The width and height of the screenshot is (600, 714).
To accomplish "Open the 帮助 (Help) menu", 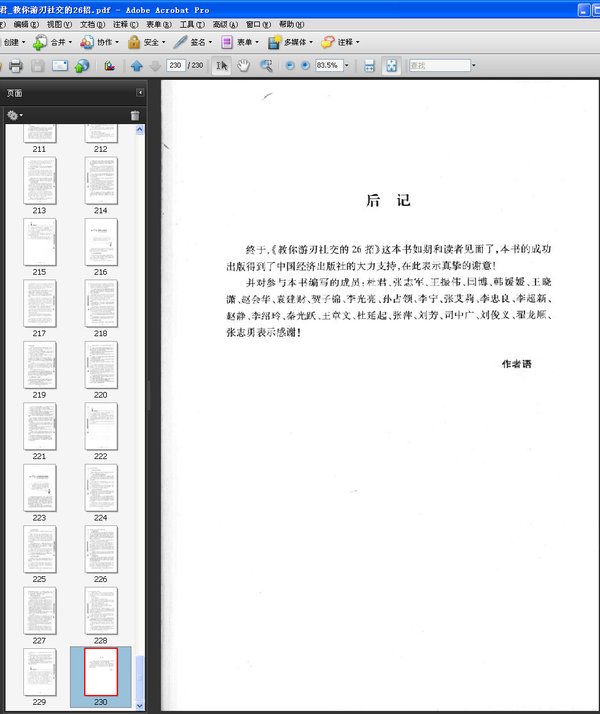I will [x=291, y=24].
